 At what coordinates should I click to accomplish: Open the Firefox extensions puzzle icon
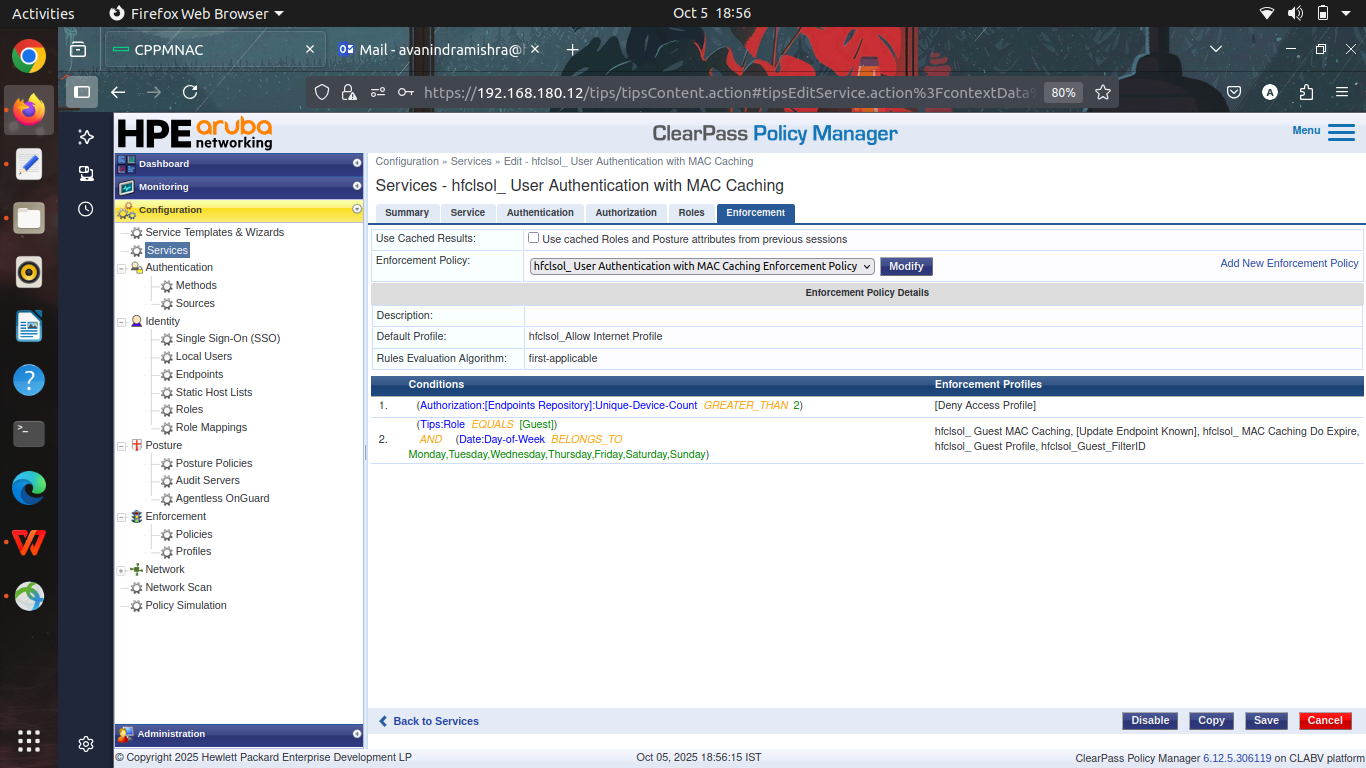click(x=1306, y=92)
